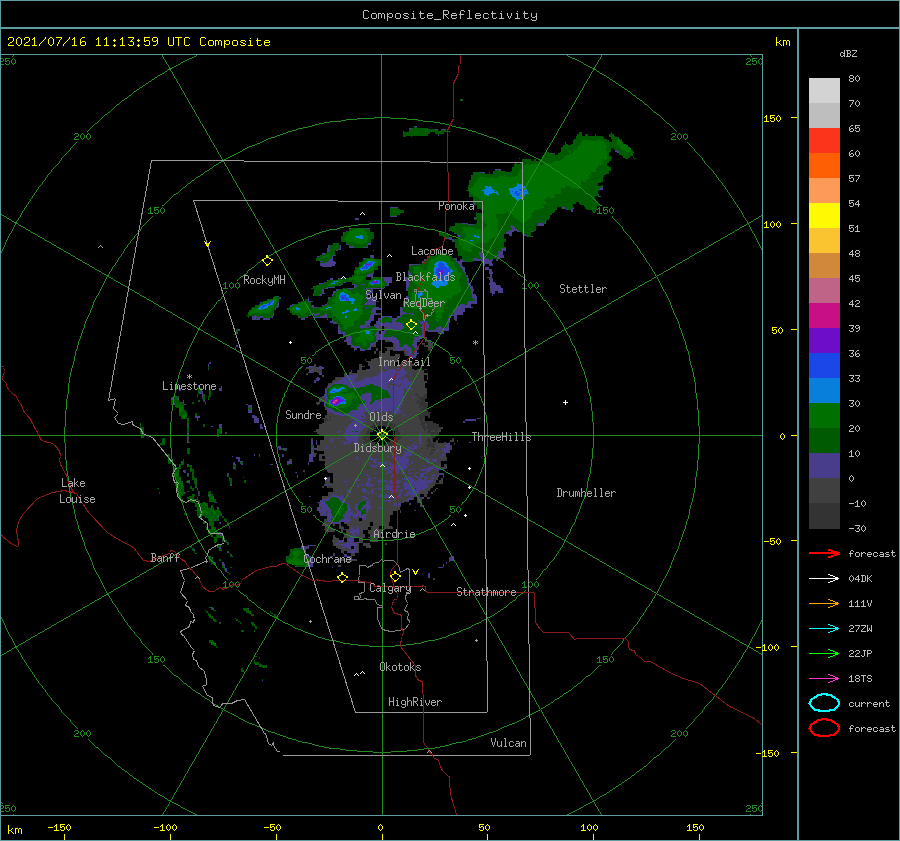This screenshot has height=841, width=900.
Task: Click the red 65 dBZ legend swatch
Action: (824, 140)
